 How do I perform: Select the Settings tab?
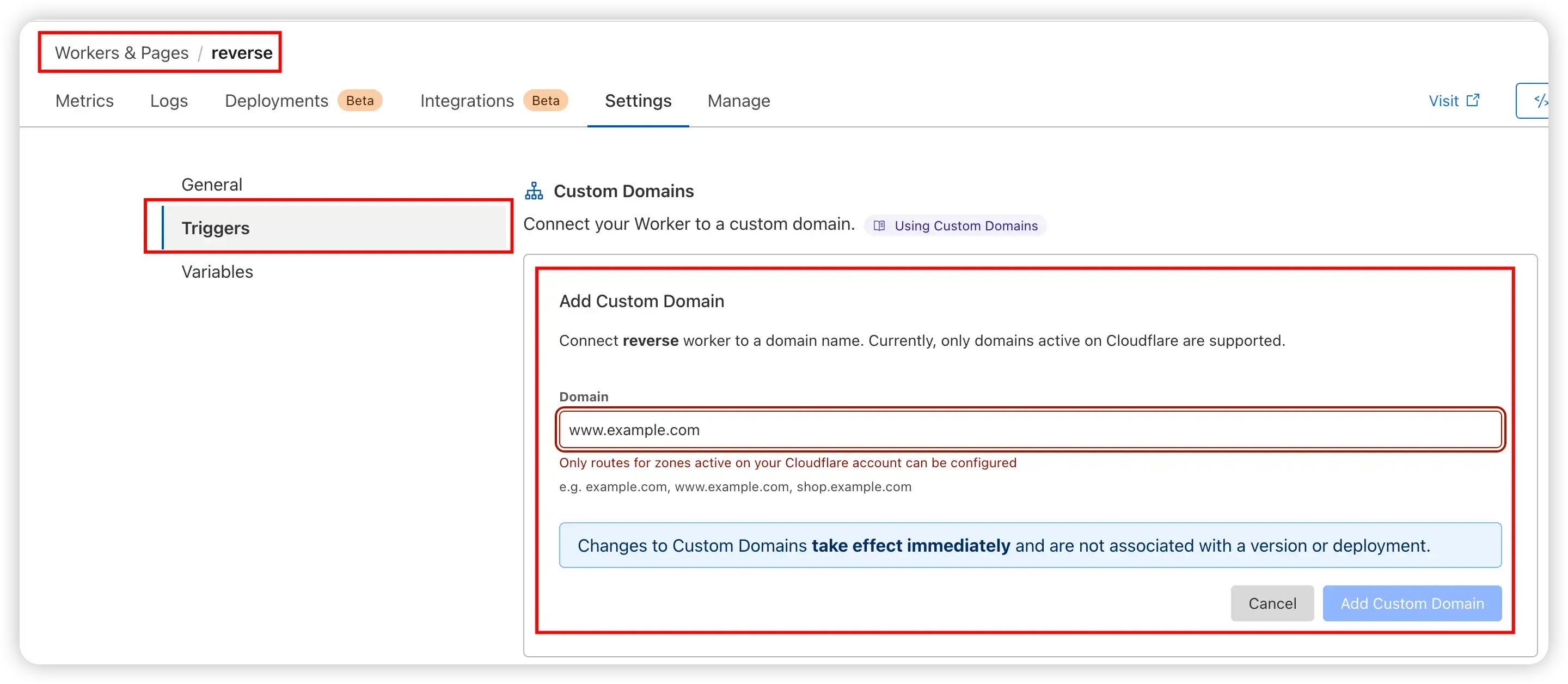pyautogui.click(x=638, y=101)
